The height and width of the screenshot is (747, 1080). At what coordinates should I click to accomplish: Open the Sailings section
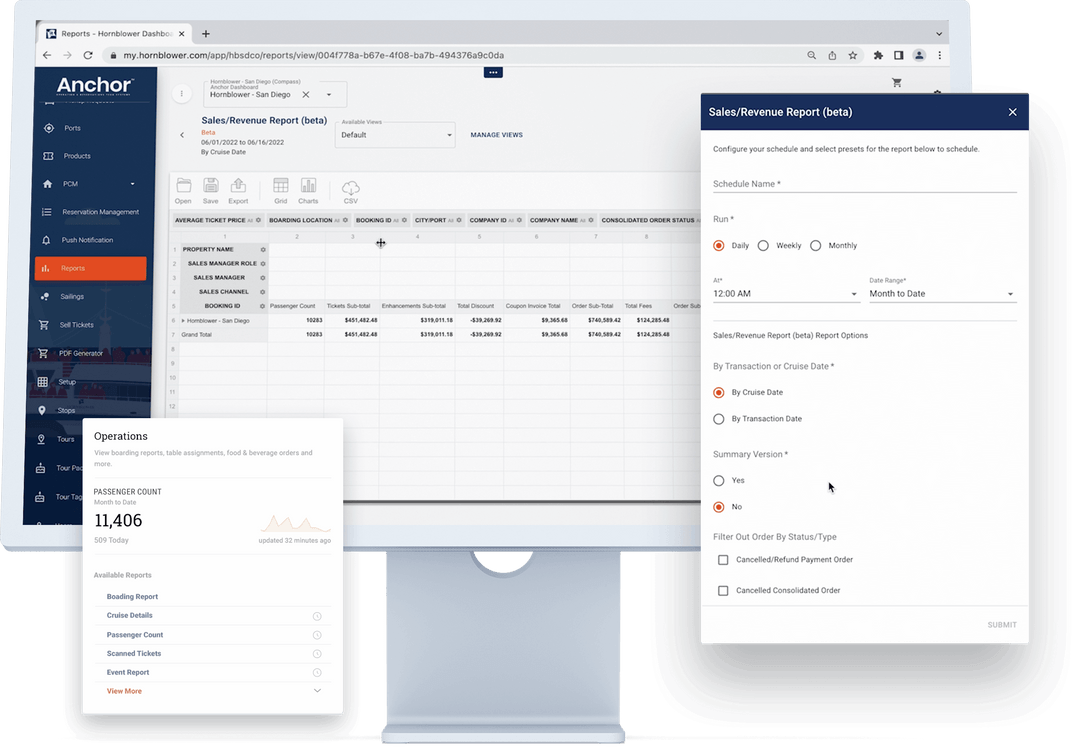[72, 296]
